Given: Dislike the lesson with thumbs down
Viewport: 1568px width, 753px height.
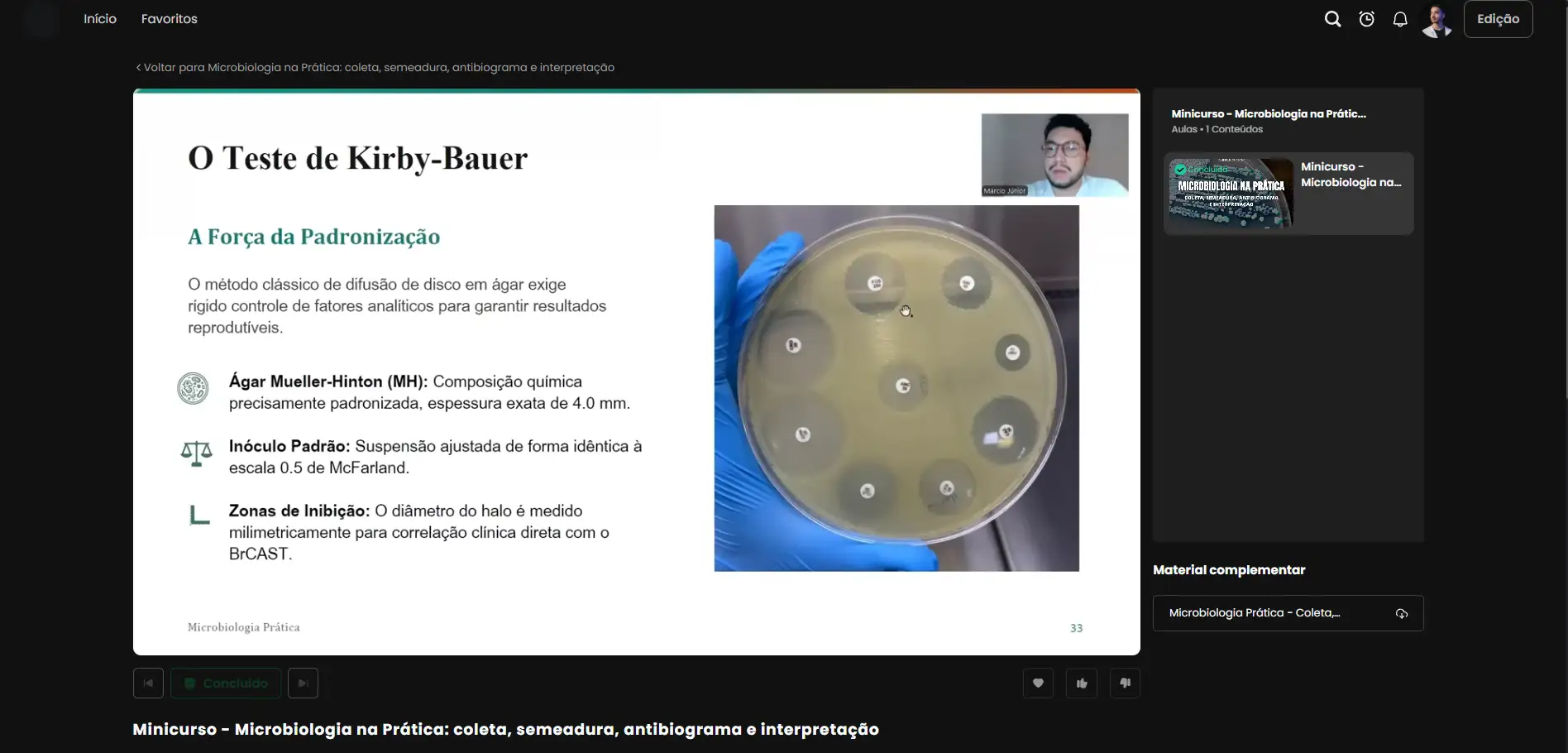Looking at the screenshot, I should (1125, 683).
